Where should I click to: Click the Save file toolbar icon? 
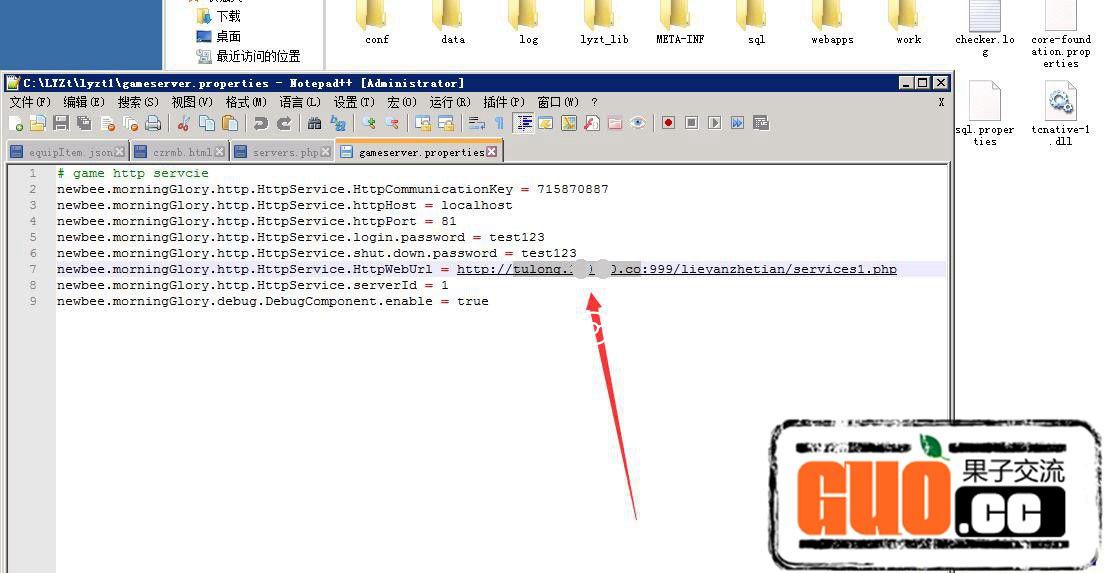pyautogui.click(x=61, y=123)
